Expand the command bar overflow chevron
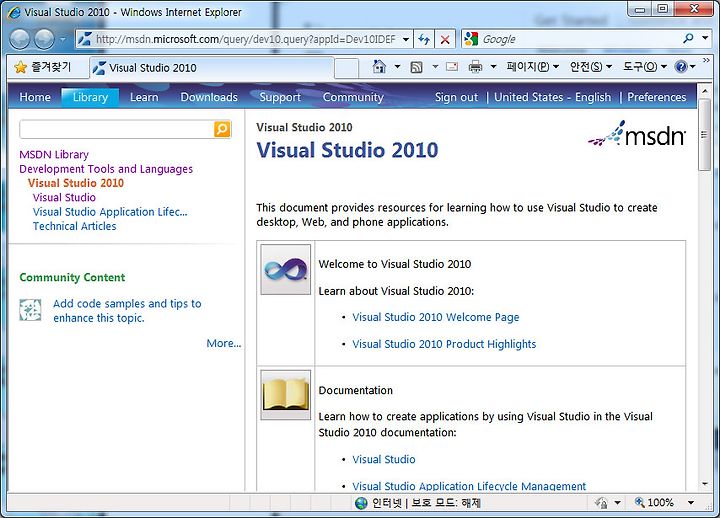The height and width of the screenshot is (518, 720). coord(706,61)
